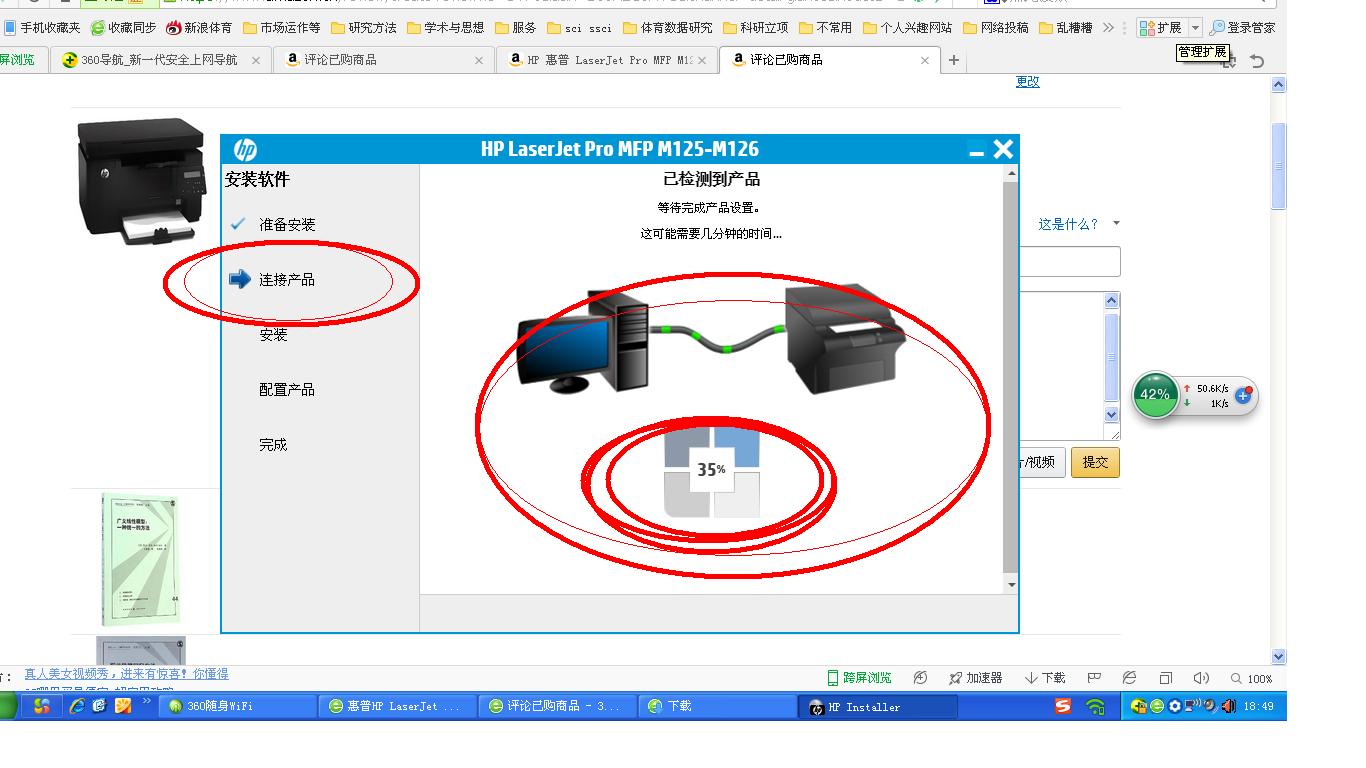This screenshot has height=768, width=1366.
Task: Open the 360随身WiFi taskbar item
Action: pos(240,706)
